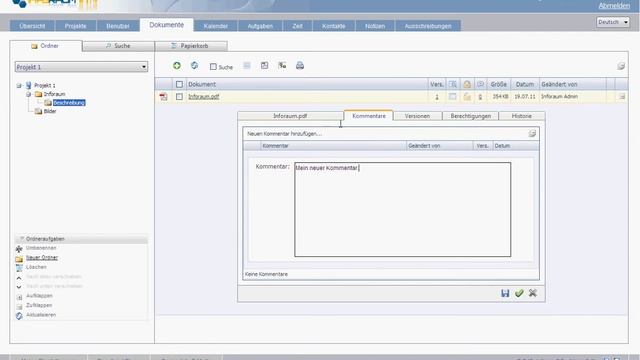640x360 pixels.
Task: Switch to the Projekte tab
Action: point(76,26)
